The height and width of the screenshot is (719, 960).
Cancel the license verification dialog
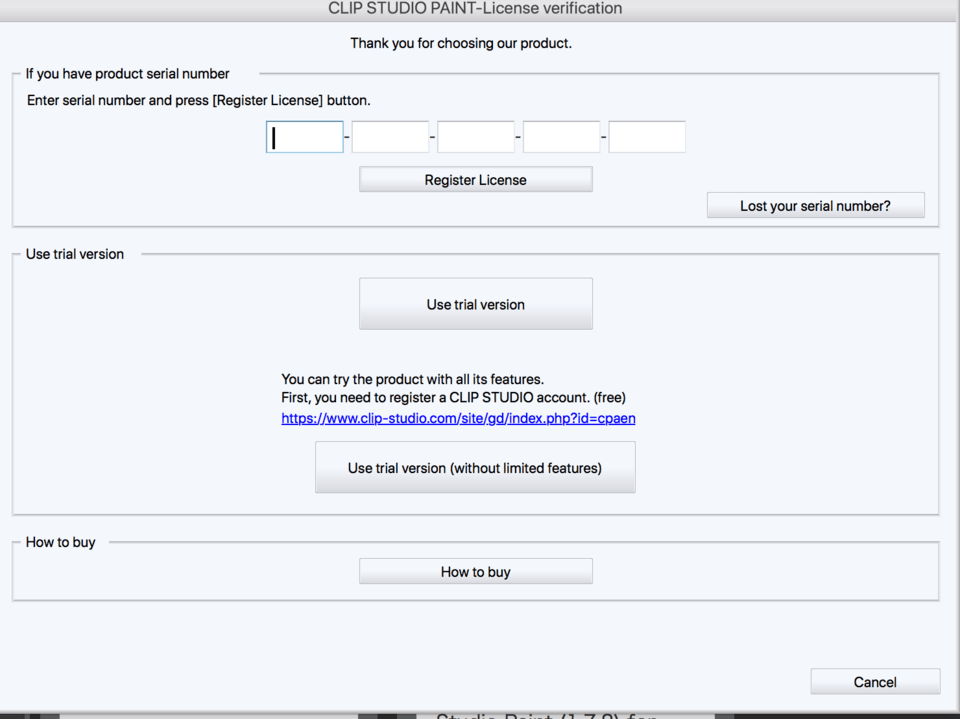coord(875,682)
